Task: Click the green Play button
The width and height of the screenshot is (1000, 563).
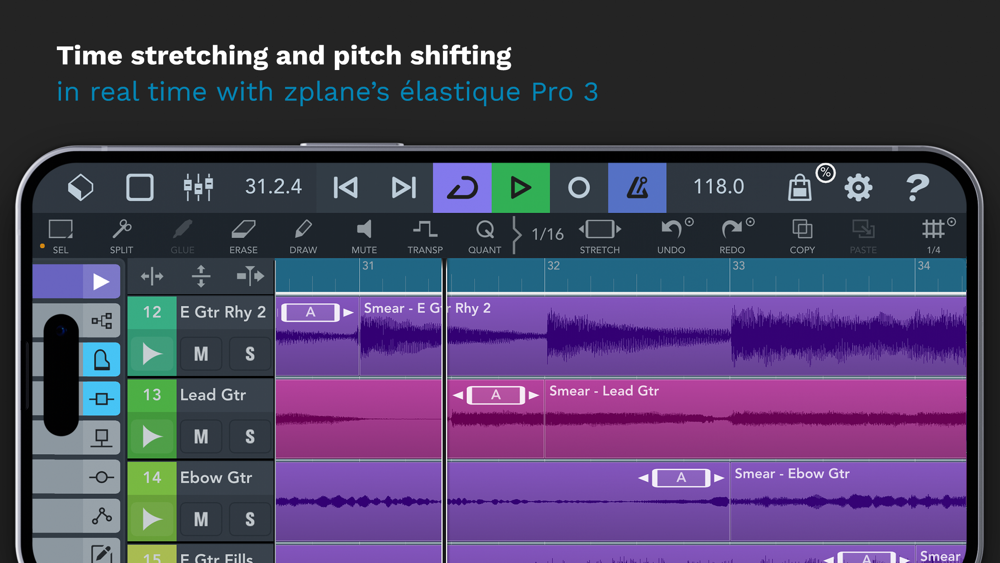Action: 520,187
